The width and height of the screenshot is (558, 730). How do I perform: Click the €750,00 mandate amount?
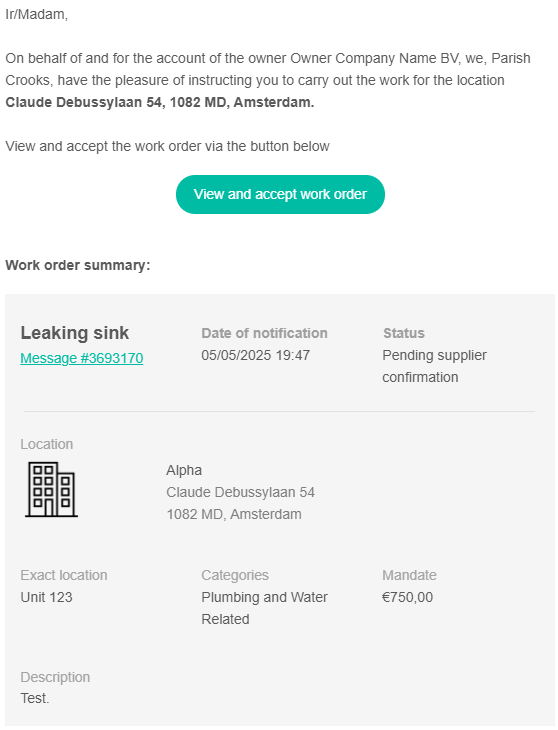[x=408, y=597]
